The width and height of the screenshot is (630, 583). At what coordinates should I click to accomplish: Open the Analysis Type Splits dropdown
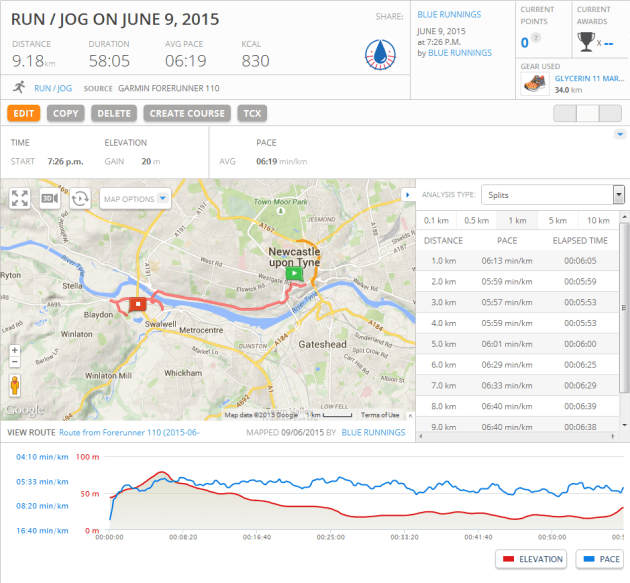552,195
